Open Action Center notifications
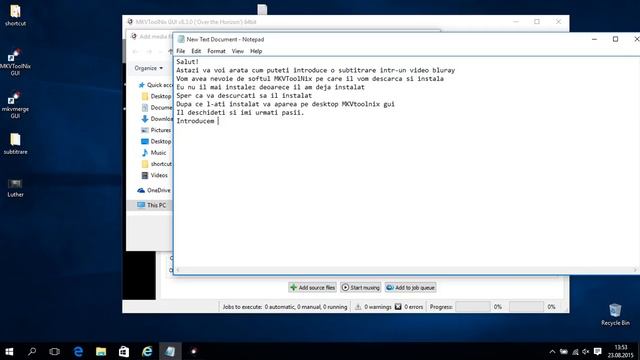 pyautogui.click(x=598, y=351)
